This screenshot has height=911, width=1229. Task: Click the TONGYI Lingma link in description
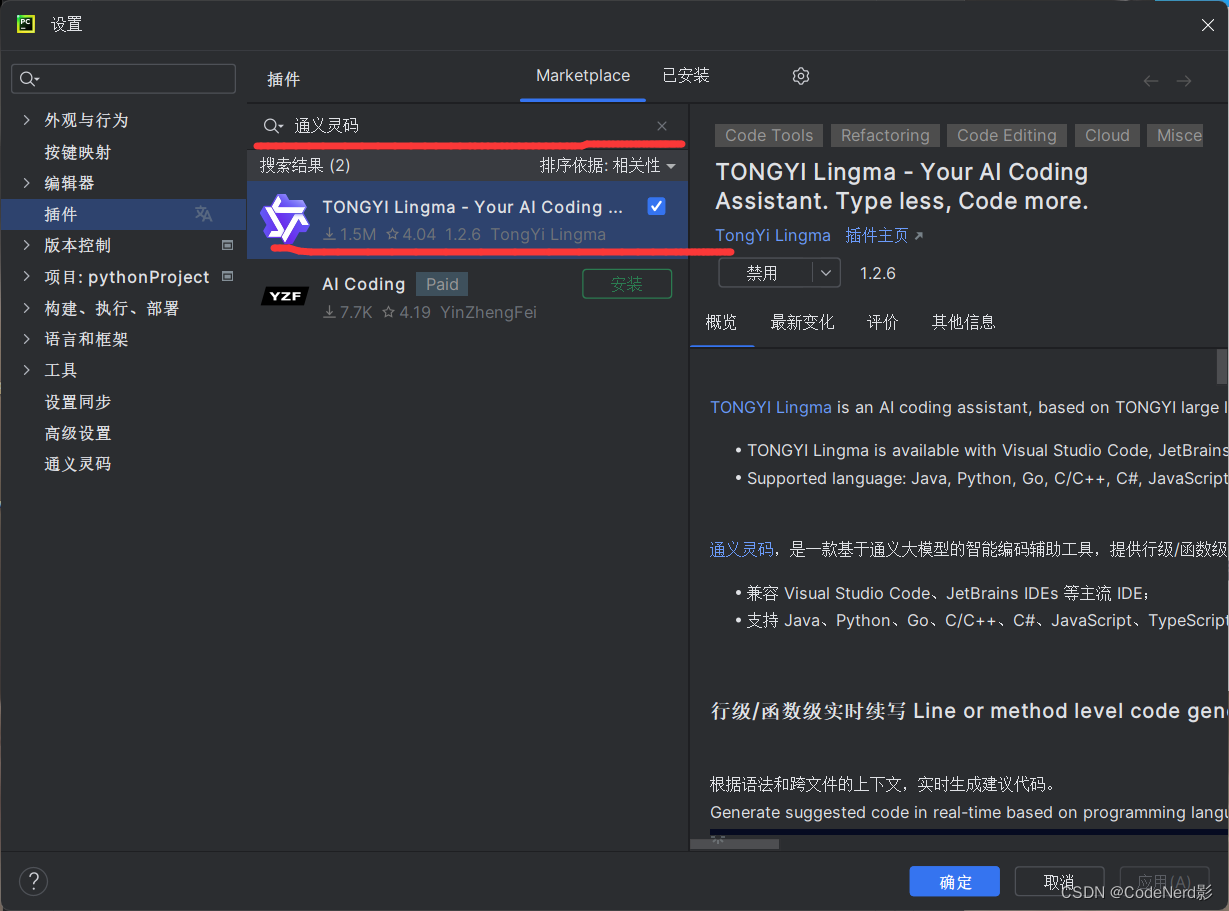771,407
